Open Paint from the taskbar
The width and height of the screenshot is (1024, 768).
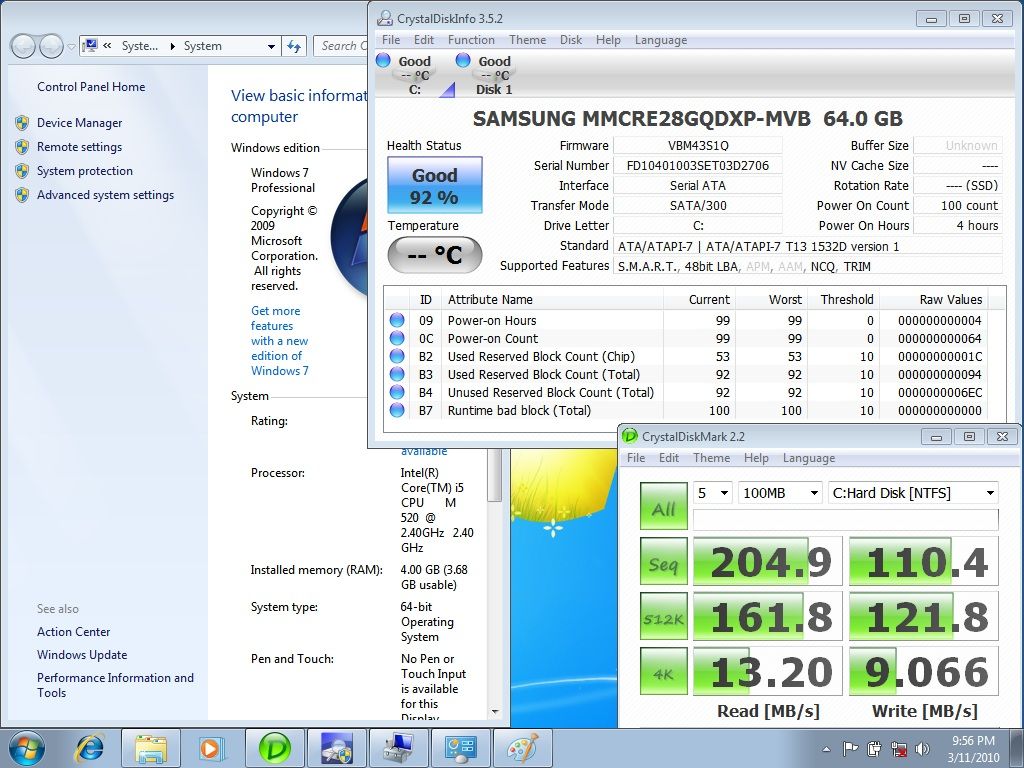pyautogui.click(x=522, y=747)
